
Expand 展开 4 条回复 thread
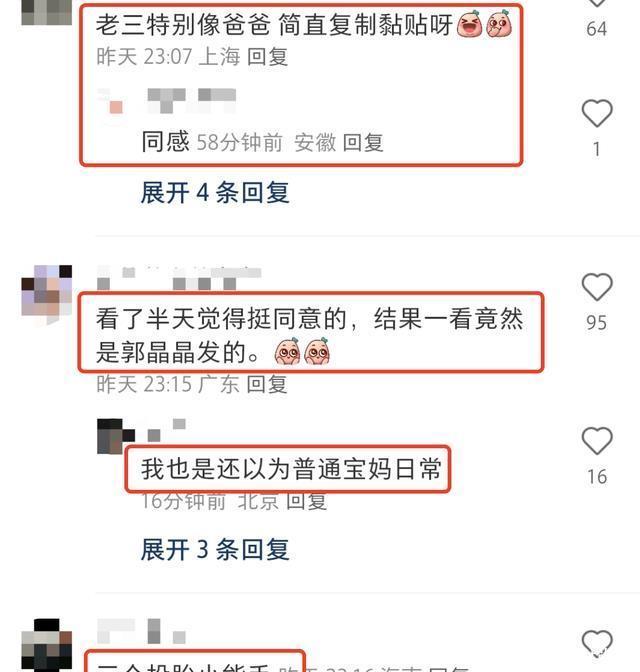click(x=215, y=192)
